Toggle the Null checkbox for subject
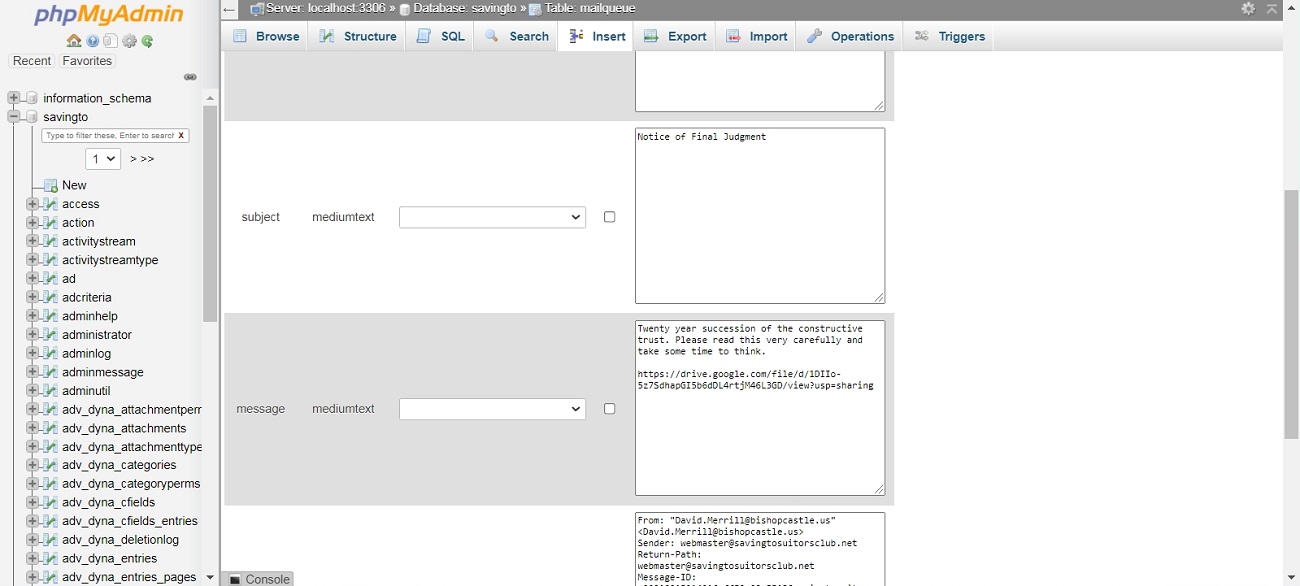 (609, 217)
